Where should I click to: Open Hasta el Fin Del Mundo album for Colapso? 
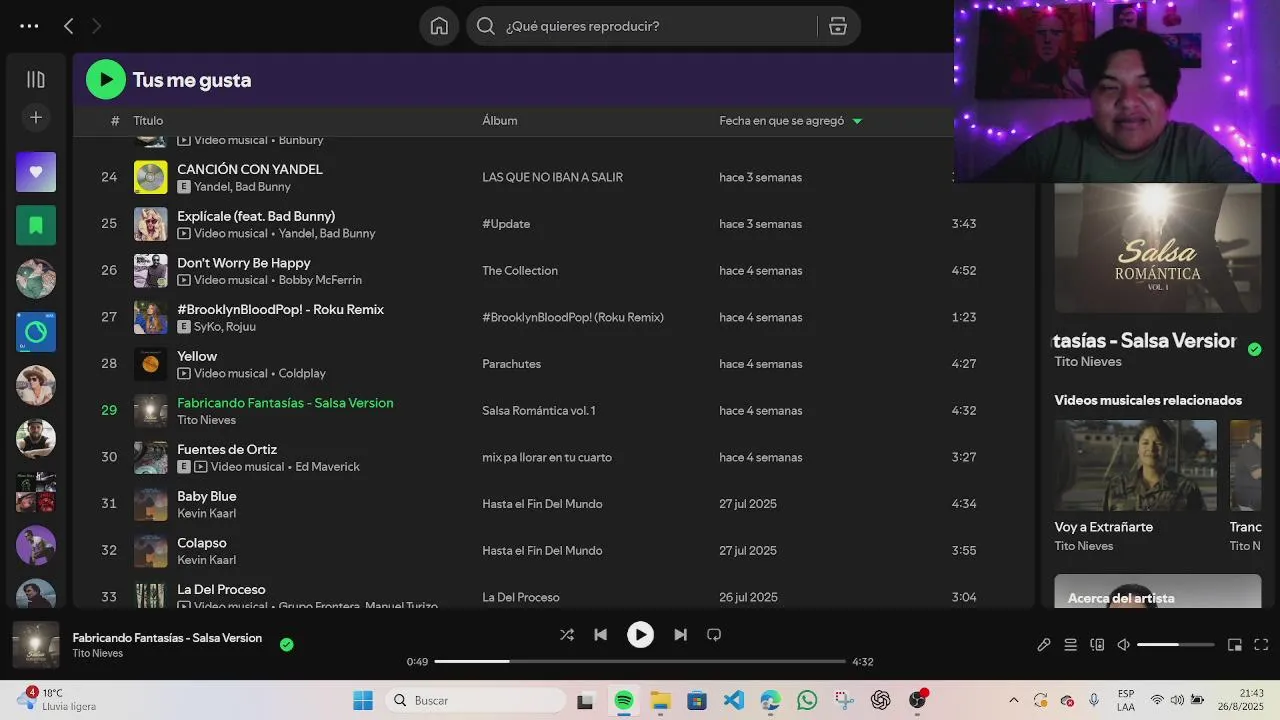coord(542,551)
